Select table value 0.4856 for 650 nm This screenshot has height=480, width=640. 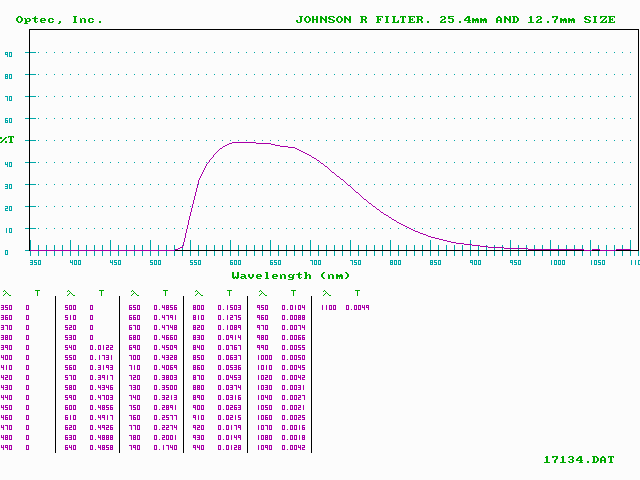point(165,307)
